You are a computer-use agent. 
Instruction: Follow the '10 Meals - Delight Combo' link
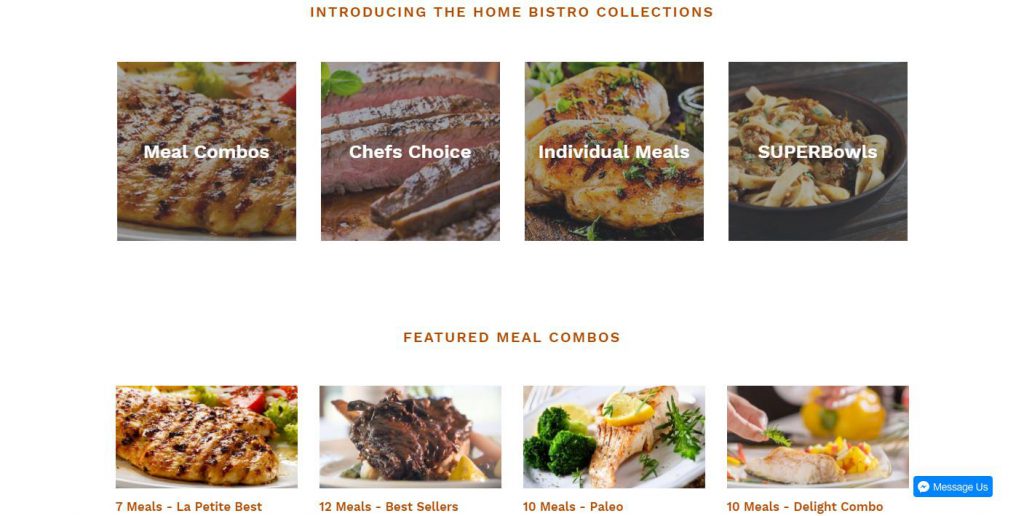805,507
